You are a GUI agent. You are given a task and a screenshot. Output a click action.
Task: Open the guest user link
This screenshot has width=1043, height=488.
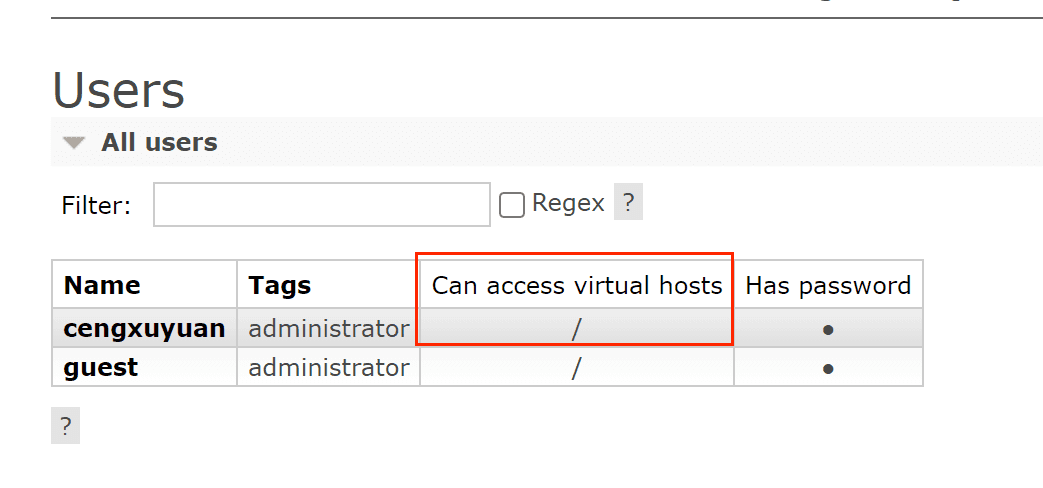click(x=101, y=368)
